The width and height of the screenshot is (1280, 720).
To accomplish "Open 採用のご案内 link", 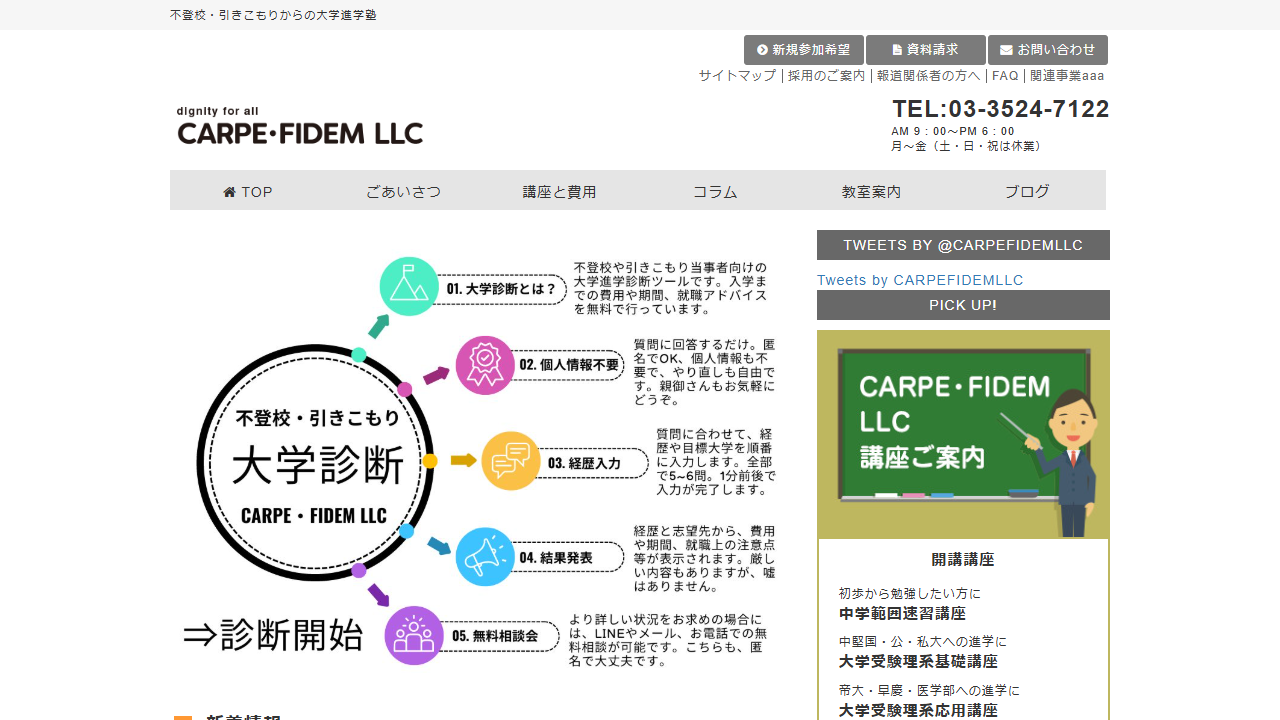I will 827,76.
